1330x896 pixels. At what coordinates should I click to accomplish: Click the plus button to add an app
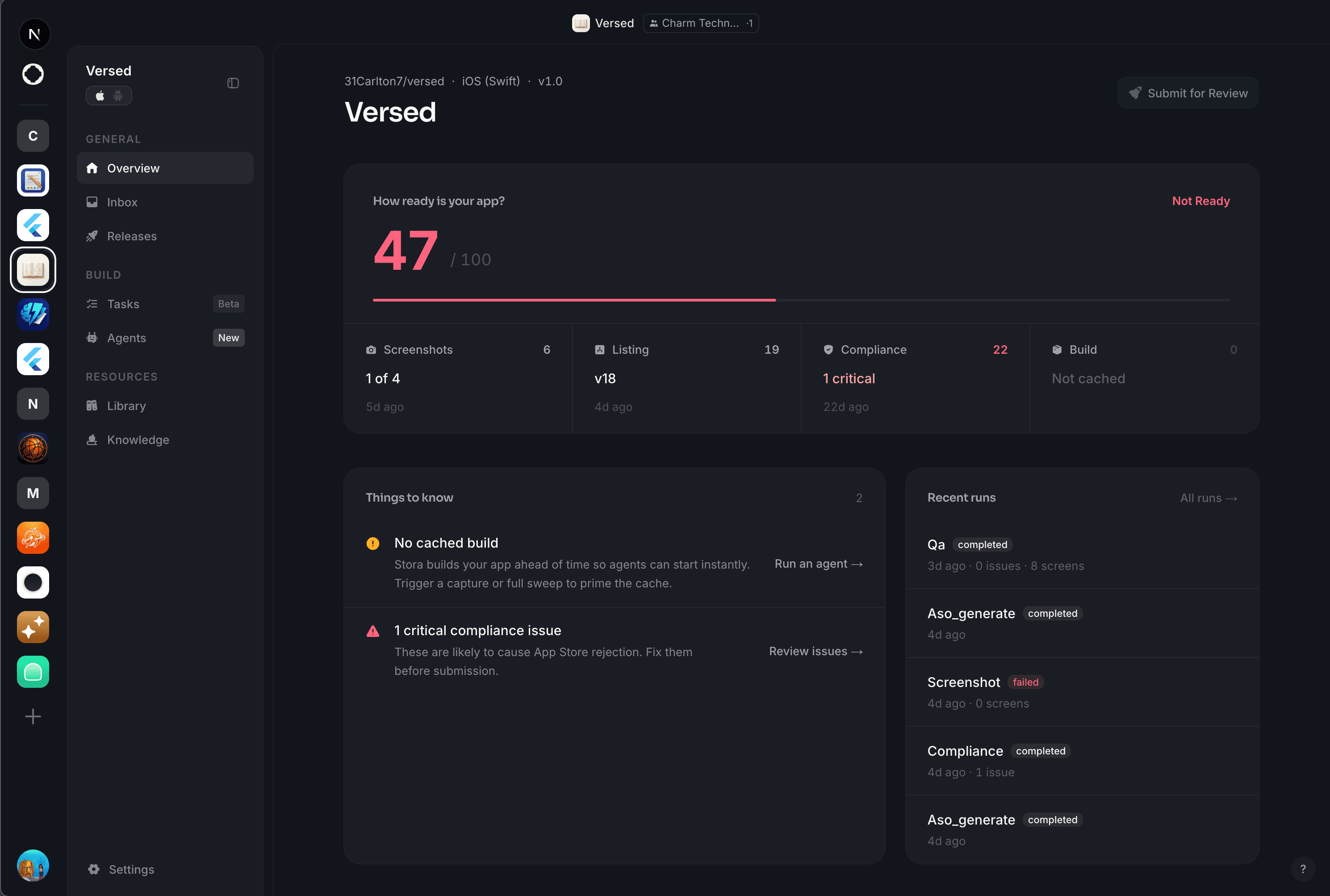tap(33, 716)
